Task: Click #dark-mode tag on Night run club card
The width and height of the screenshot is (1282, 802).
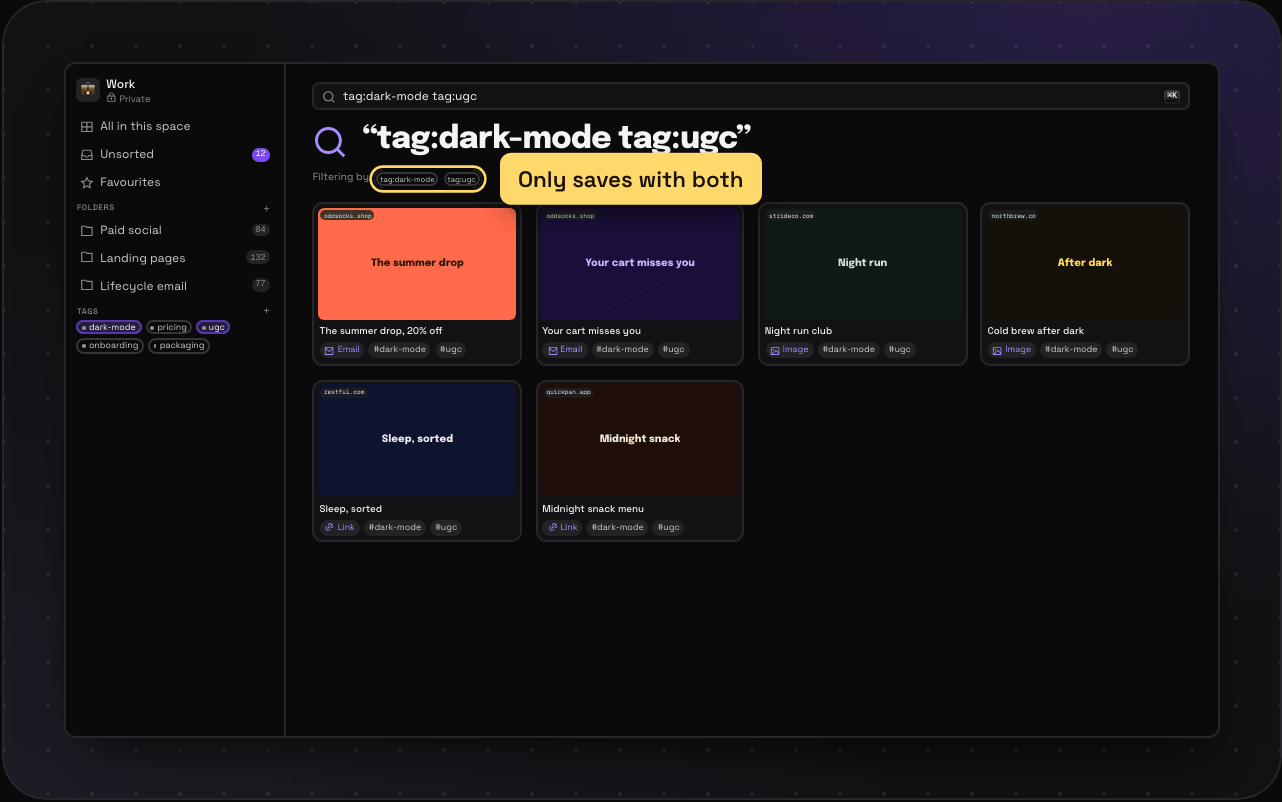Action: coord(848,350)
